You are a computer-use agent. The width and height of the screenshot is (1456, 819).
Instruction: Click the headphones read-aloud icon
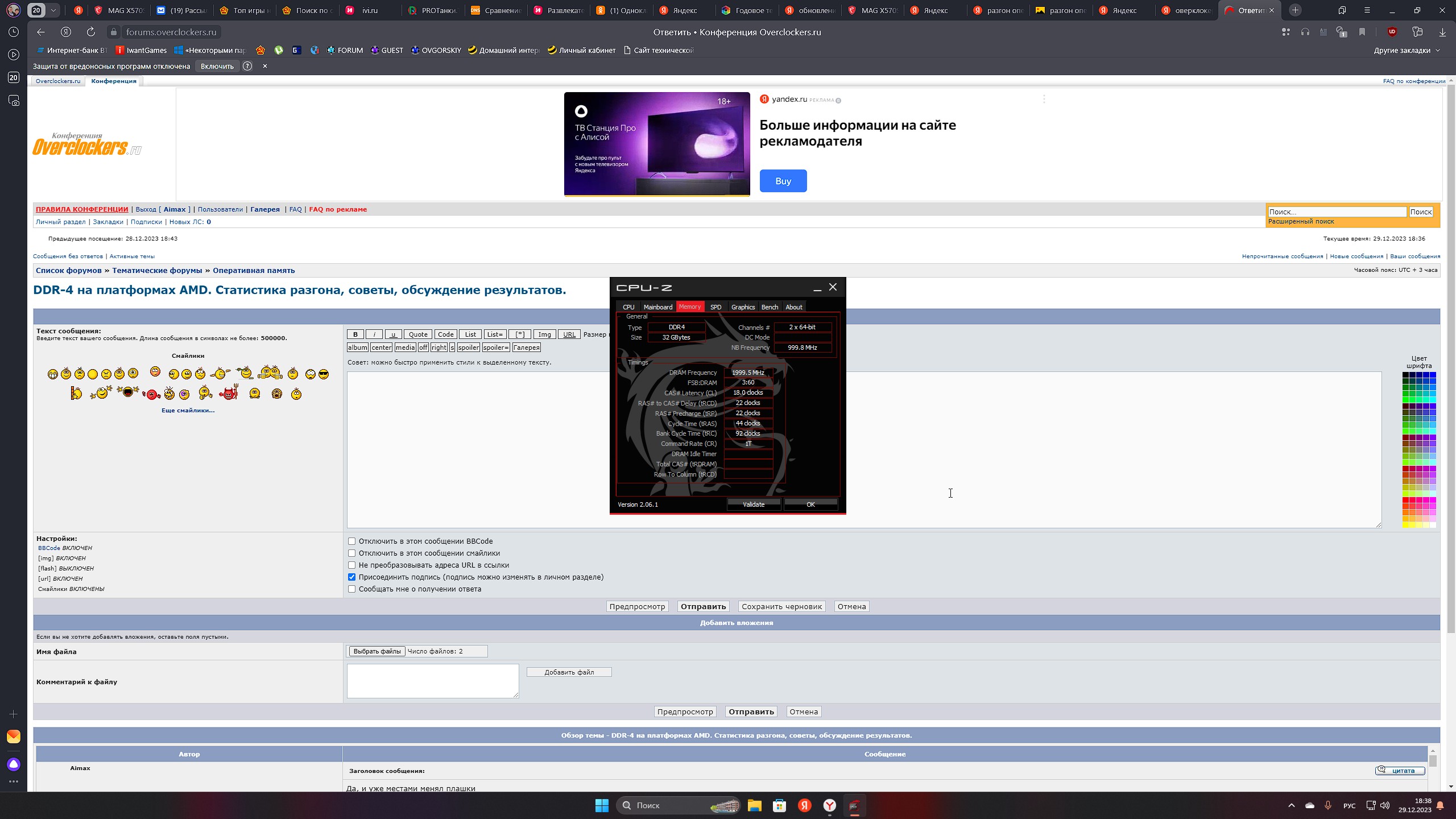pyautogui.click(x=1305, y=32)
